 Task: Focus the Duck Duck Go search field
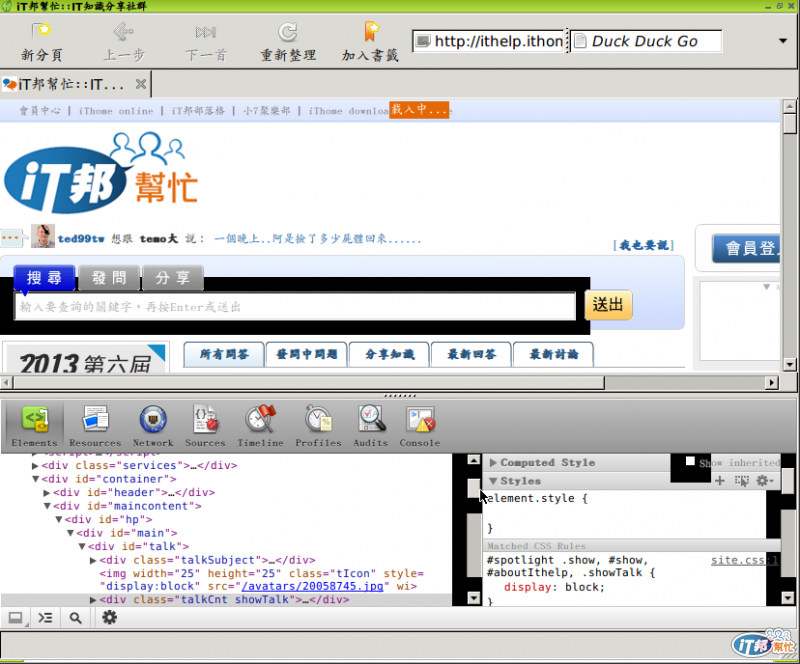[646, 41]
